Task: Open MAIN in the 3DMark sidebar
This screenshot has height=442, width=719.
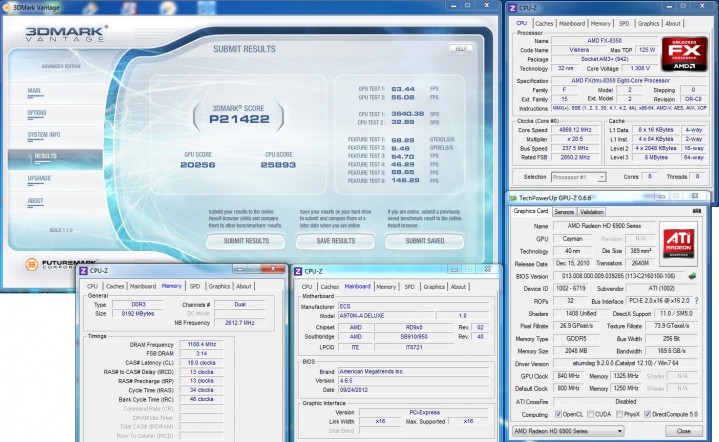Action: coord(34,91)
